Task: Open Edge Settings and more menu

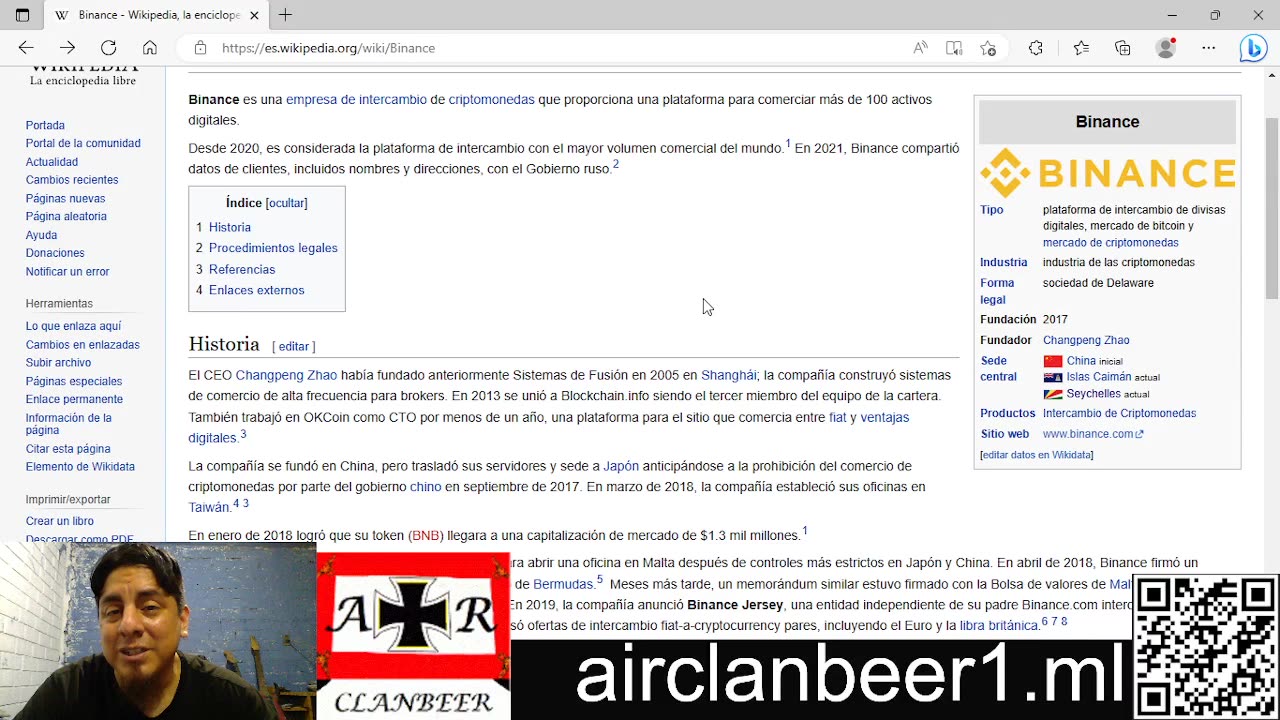Action: (1209, 48)
